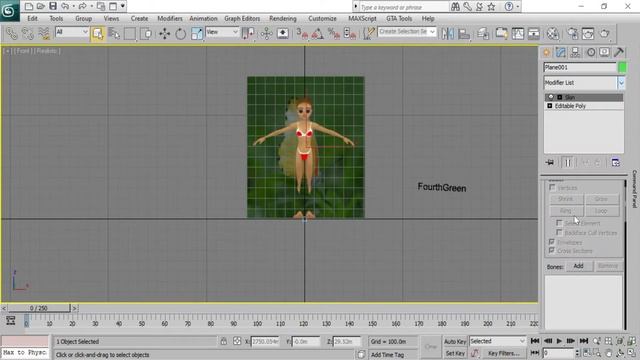Click the time slider showing 0 / 250
Image resolution: width=640 pixels, height=360 pixels.
point(39,309)
